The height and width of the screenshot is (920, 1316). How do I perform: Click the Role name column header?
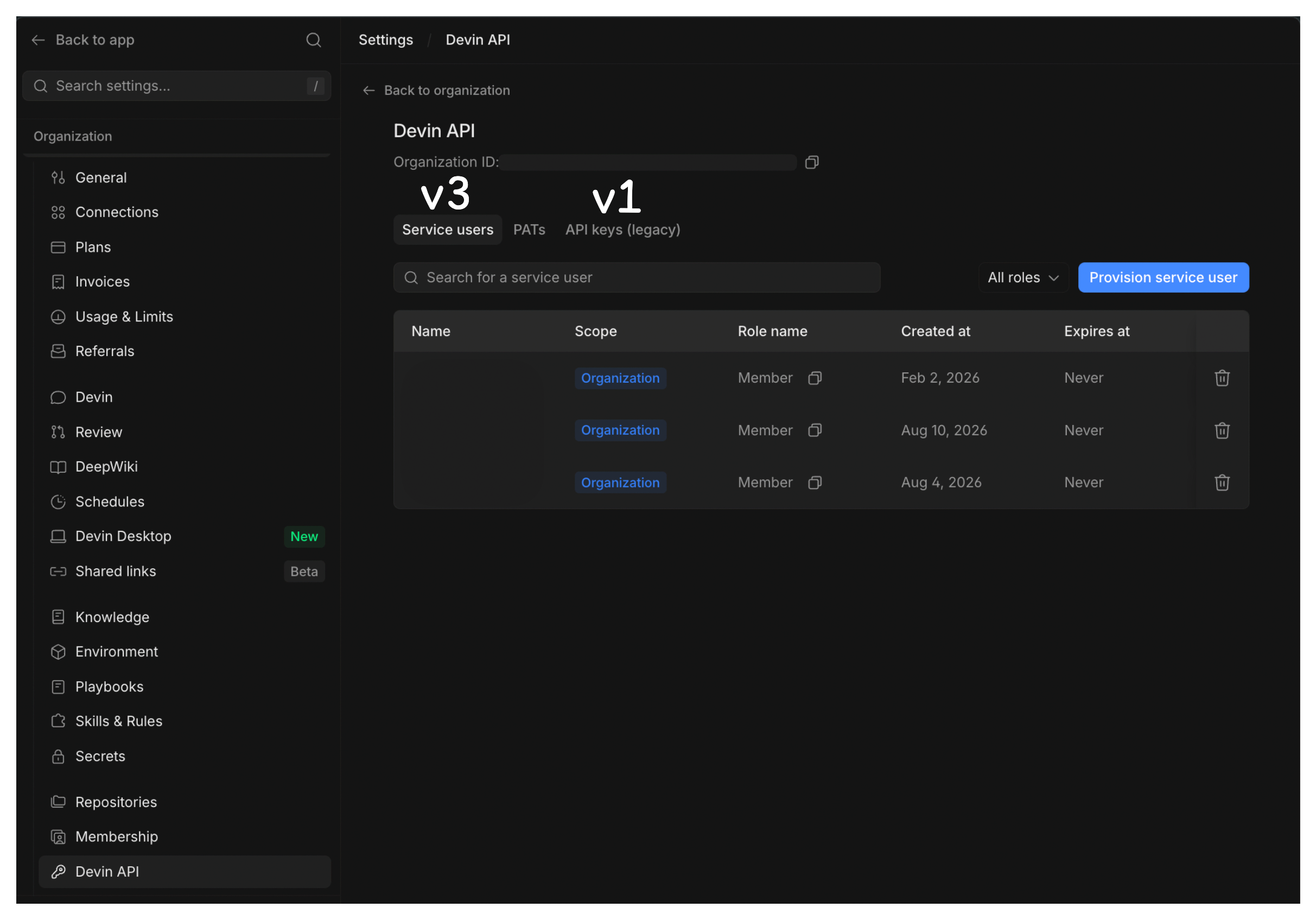pyautogui.click(x=772, y=331)
